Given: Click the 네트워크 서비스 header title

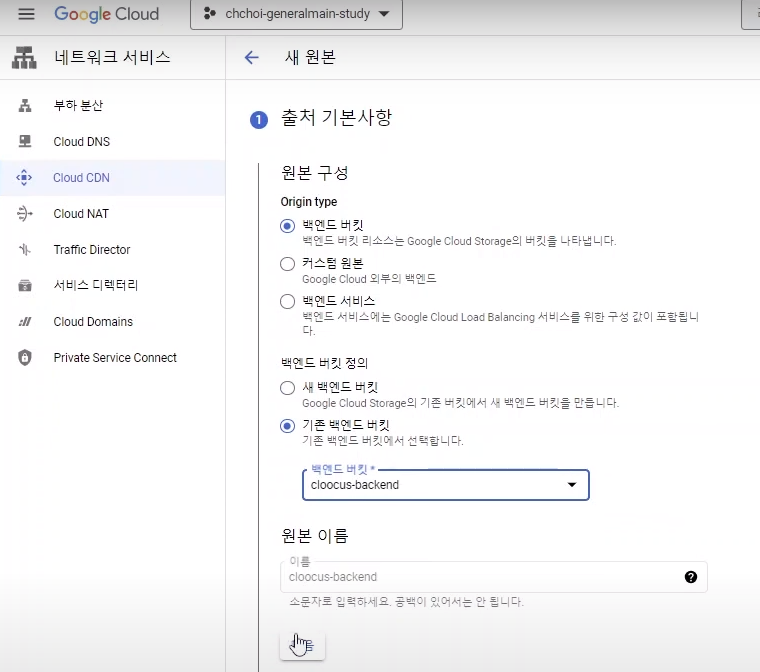Looking at the screenshot, I should click(x=112, y=58).
